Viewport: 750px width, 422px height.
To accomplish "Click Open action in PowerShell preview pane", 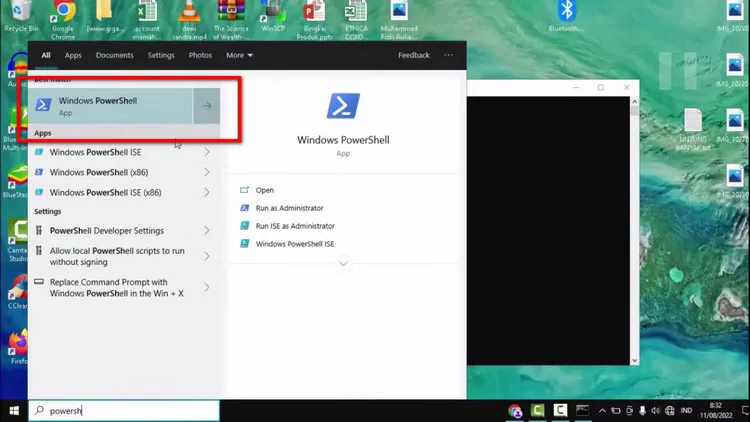I will (265, 190).
